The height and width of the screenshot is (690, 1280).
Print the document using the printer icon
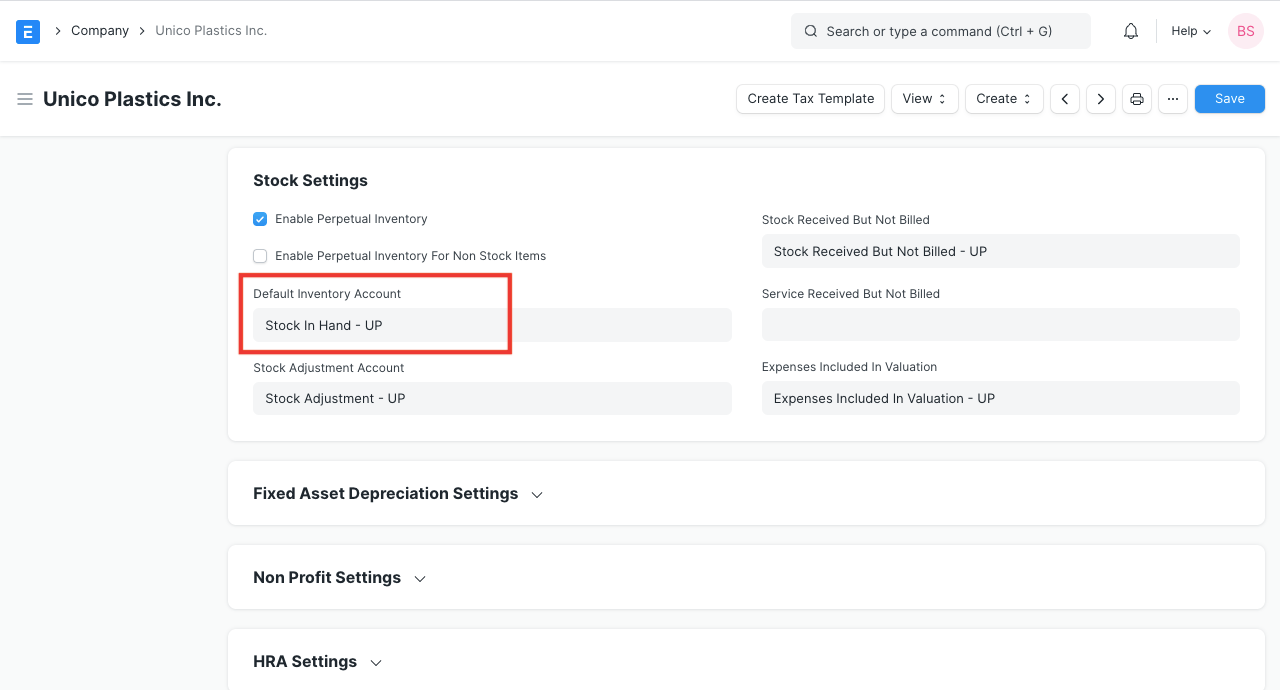1136,98
